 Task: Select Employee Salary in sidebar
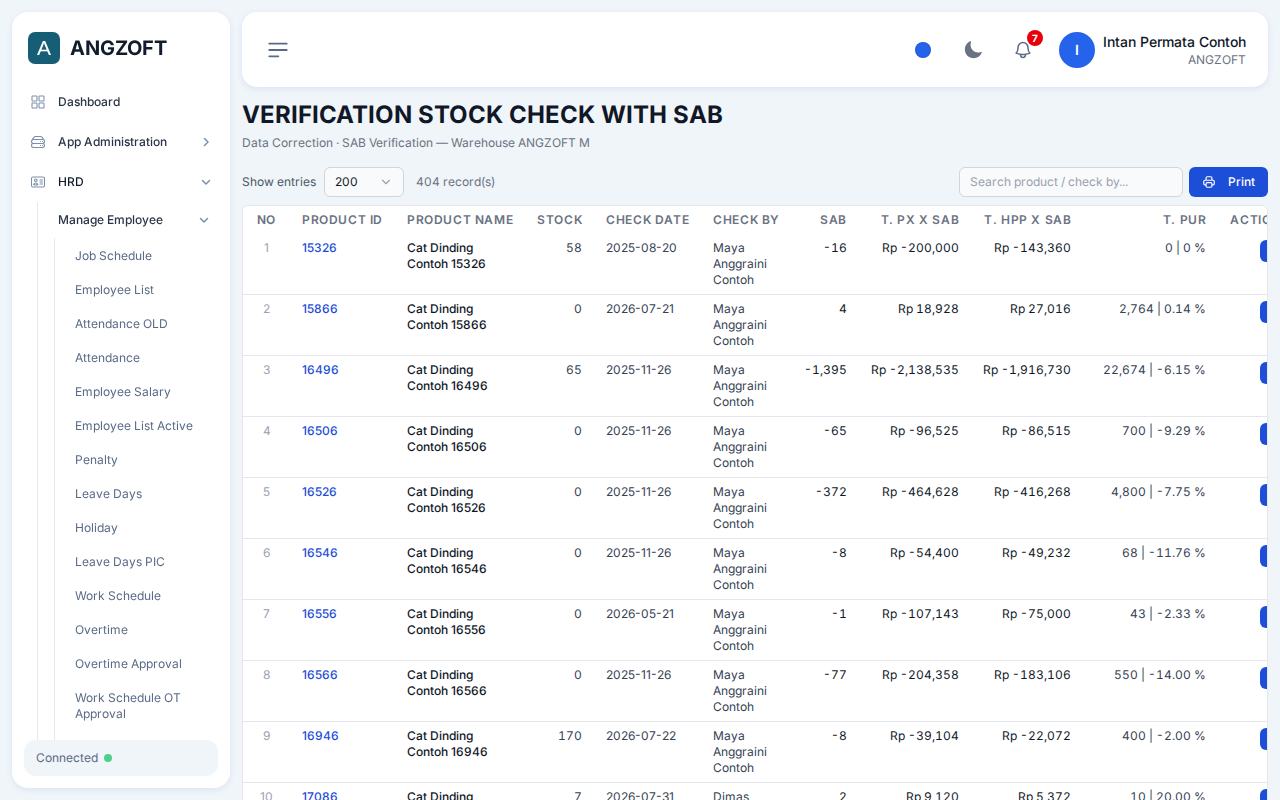click(122, 392)
